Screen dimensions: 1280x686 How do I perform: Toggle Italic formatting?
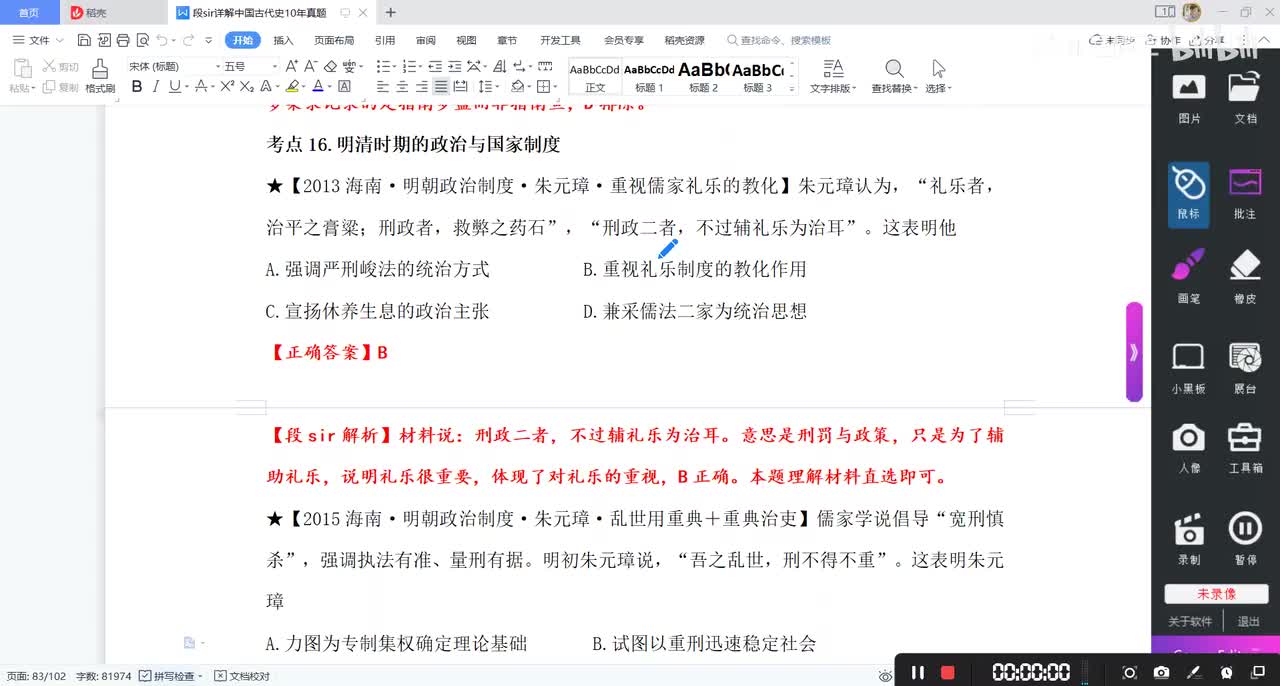[x=155, y=87]
